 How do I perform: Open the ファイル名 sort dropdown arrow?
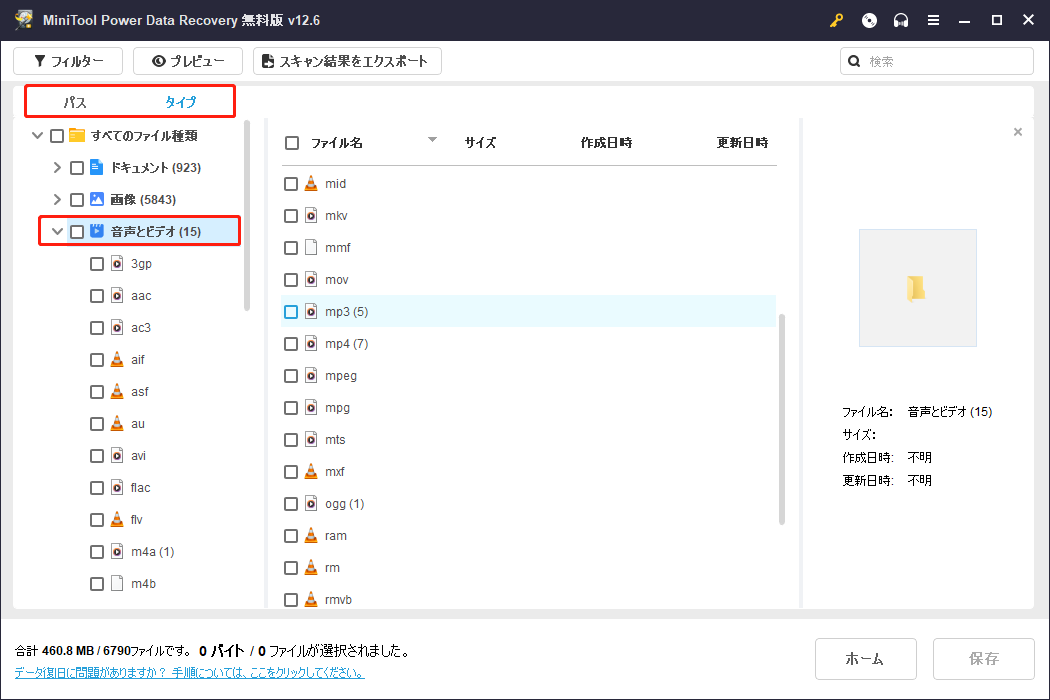pos(432,141)
